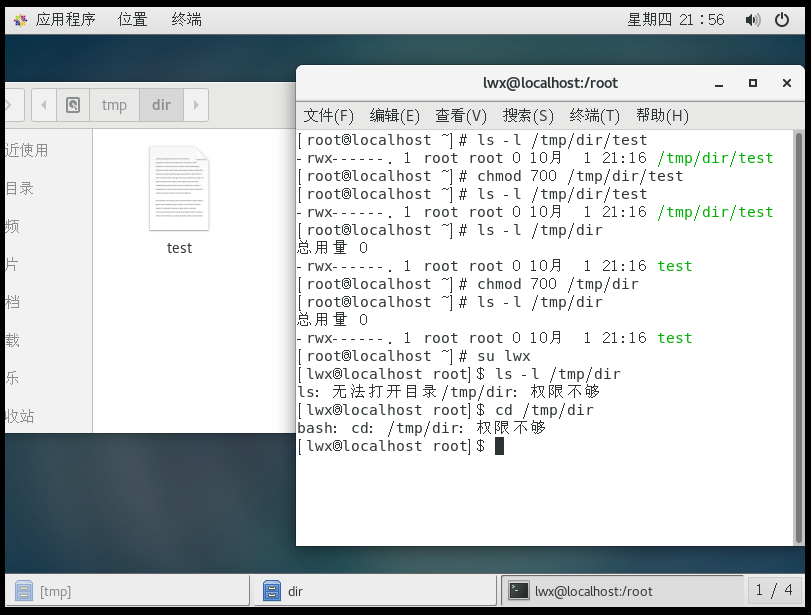
Task: Click the workspace switcher showing 1 / 4
Action: [777, 590]
